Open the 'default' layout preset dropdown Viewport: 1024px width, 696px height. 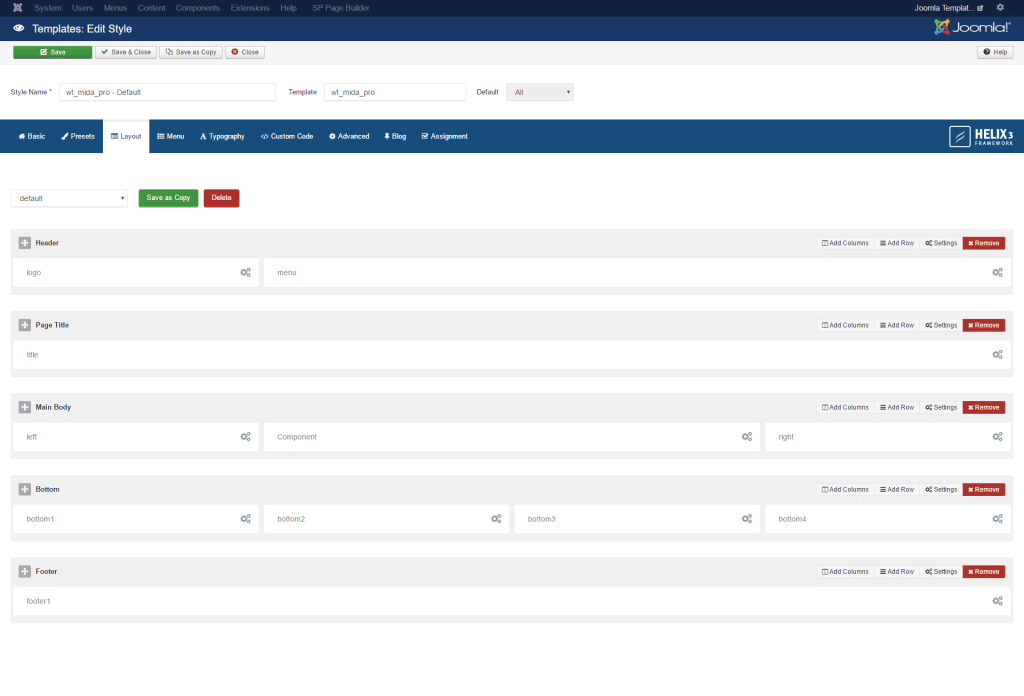click(x=68, y=198)
